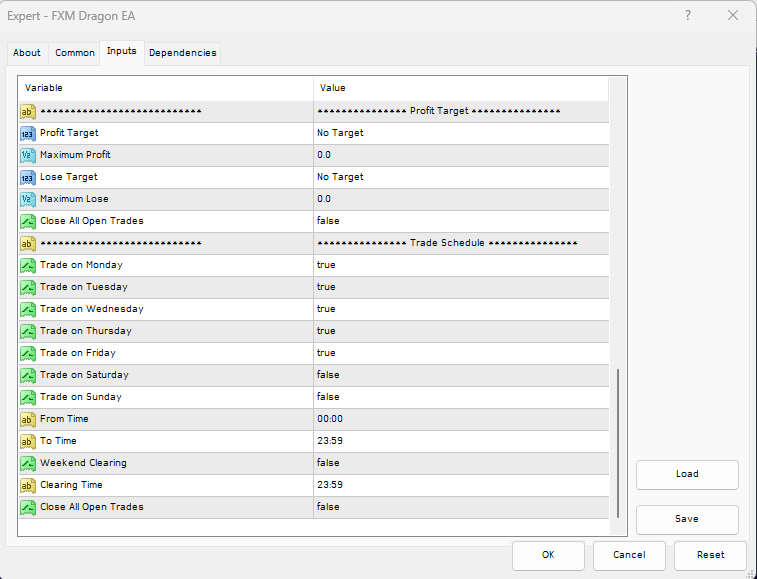The image size is (757, 579).
Task: Click the boolean icon next to Trade on Sunday
Action: [x=28, y=397]
